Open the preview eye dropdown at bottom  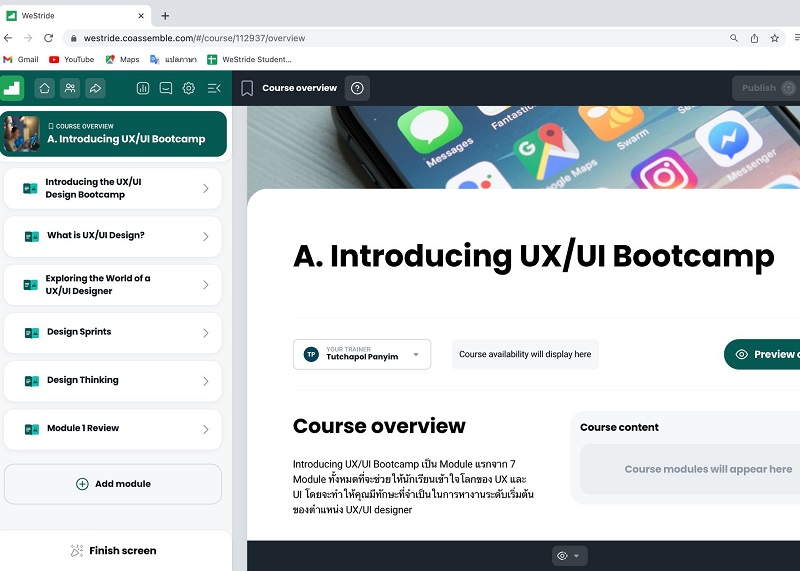click(568, 555)
